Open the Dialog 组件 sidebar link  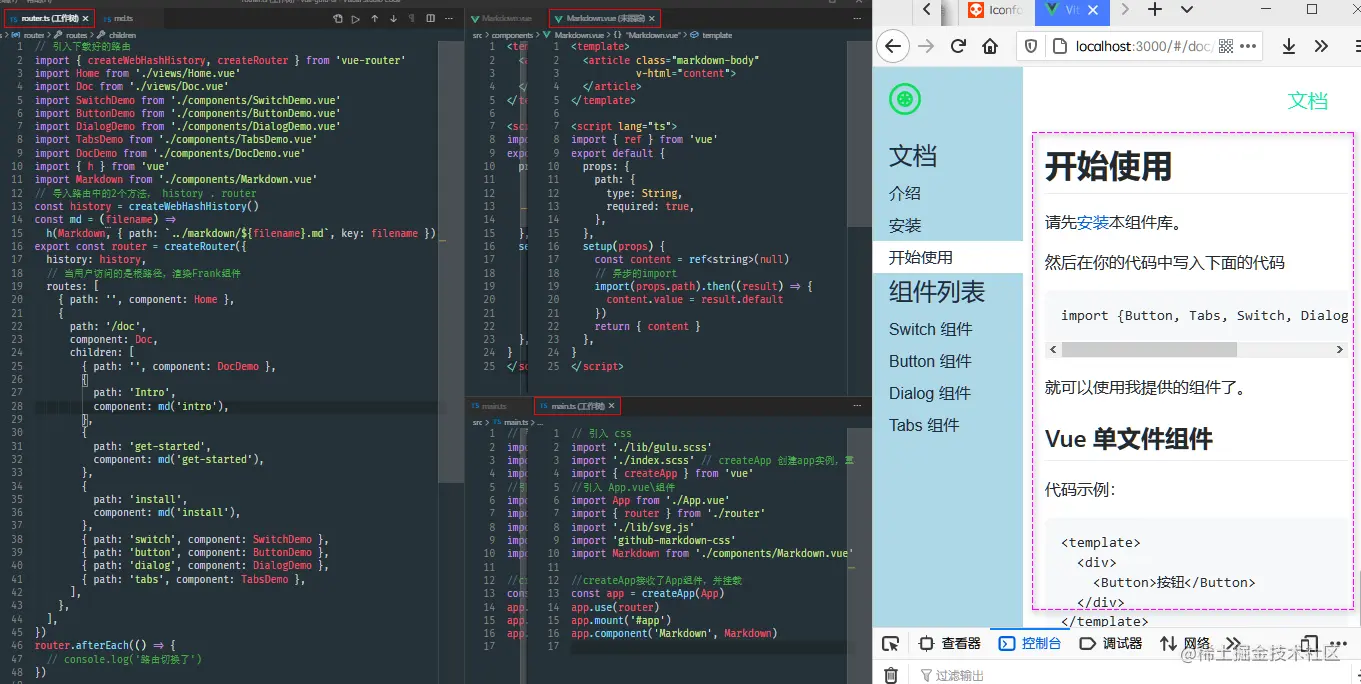930,393
